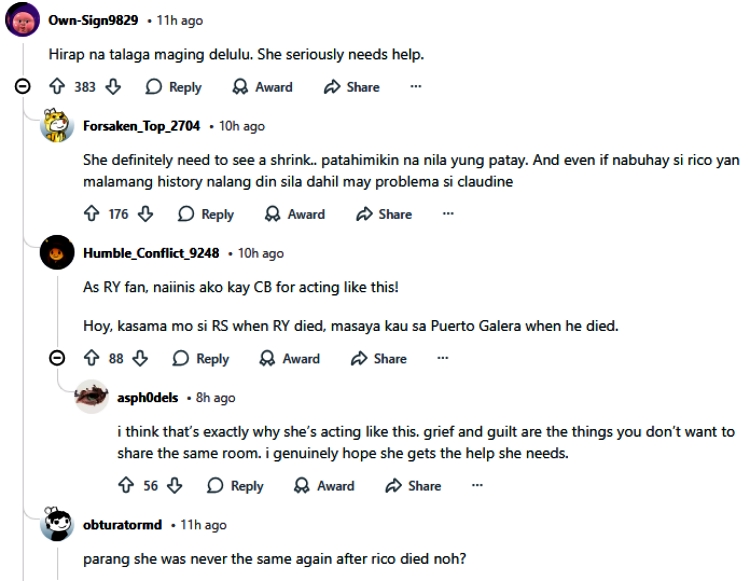Open more options on asph0dels' comment
This screenshot has width=750, height=581.
(x=477, y=486)
